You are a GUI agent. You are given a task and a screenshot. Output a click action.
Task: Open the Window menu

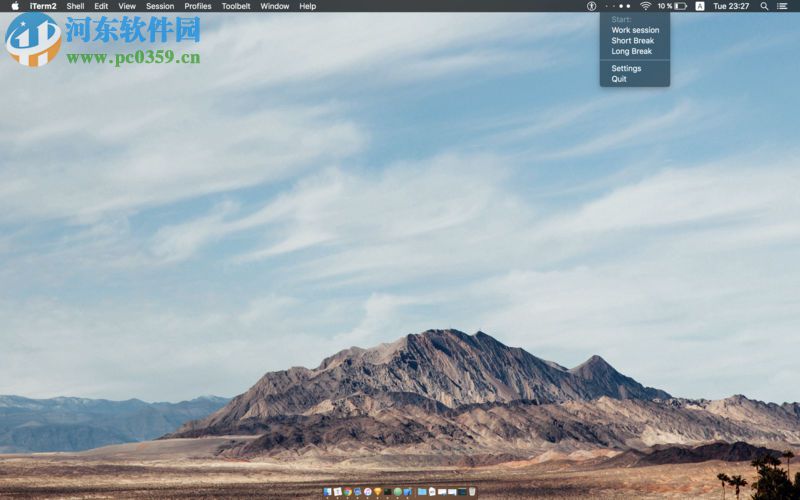pos(275,6)
